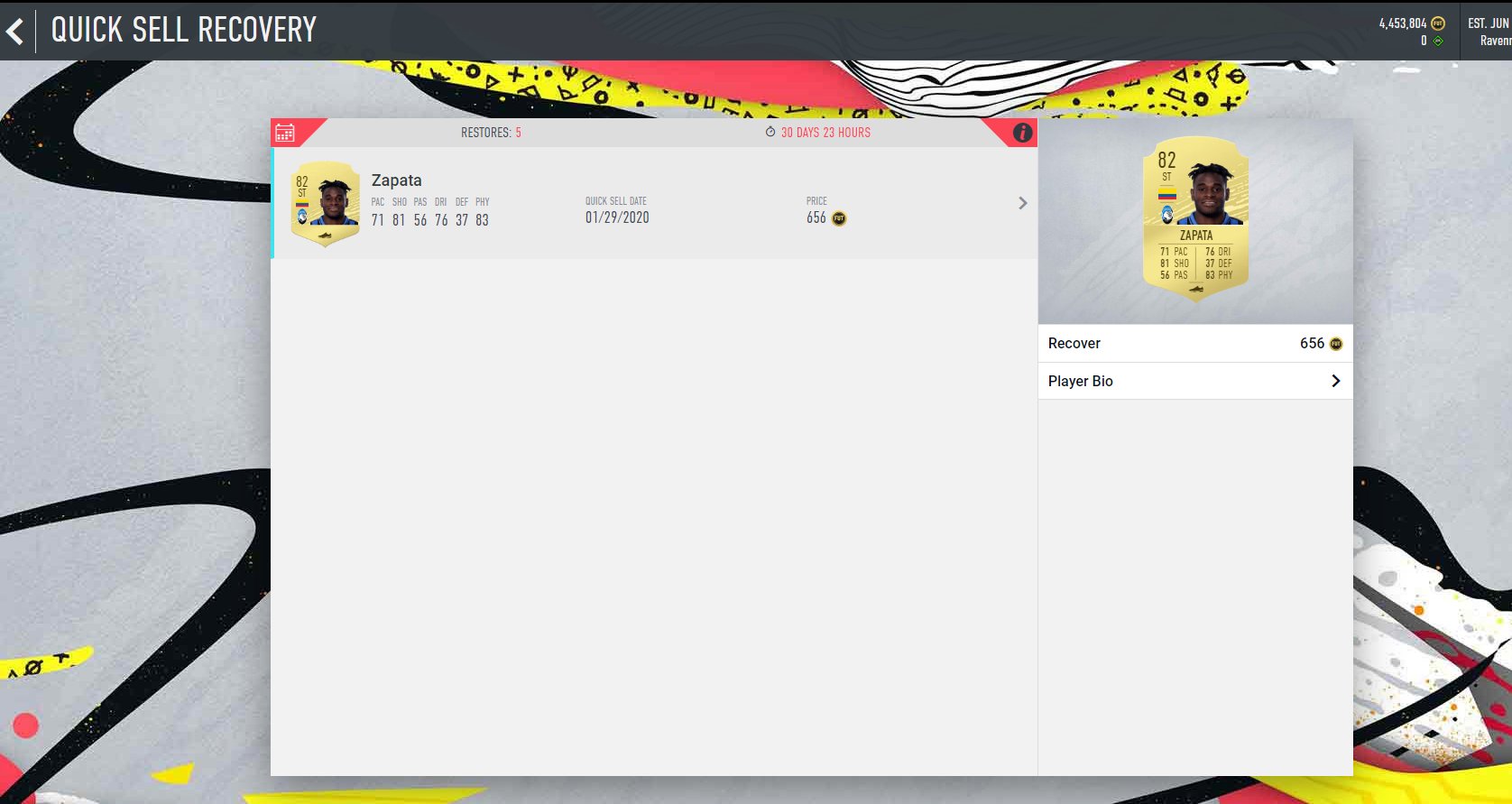Click the Quick Sell Recovery title
This screenshot has width=1512, height=804.
pyautogui.click(x=184, y=30)
